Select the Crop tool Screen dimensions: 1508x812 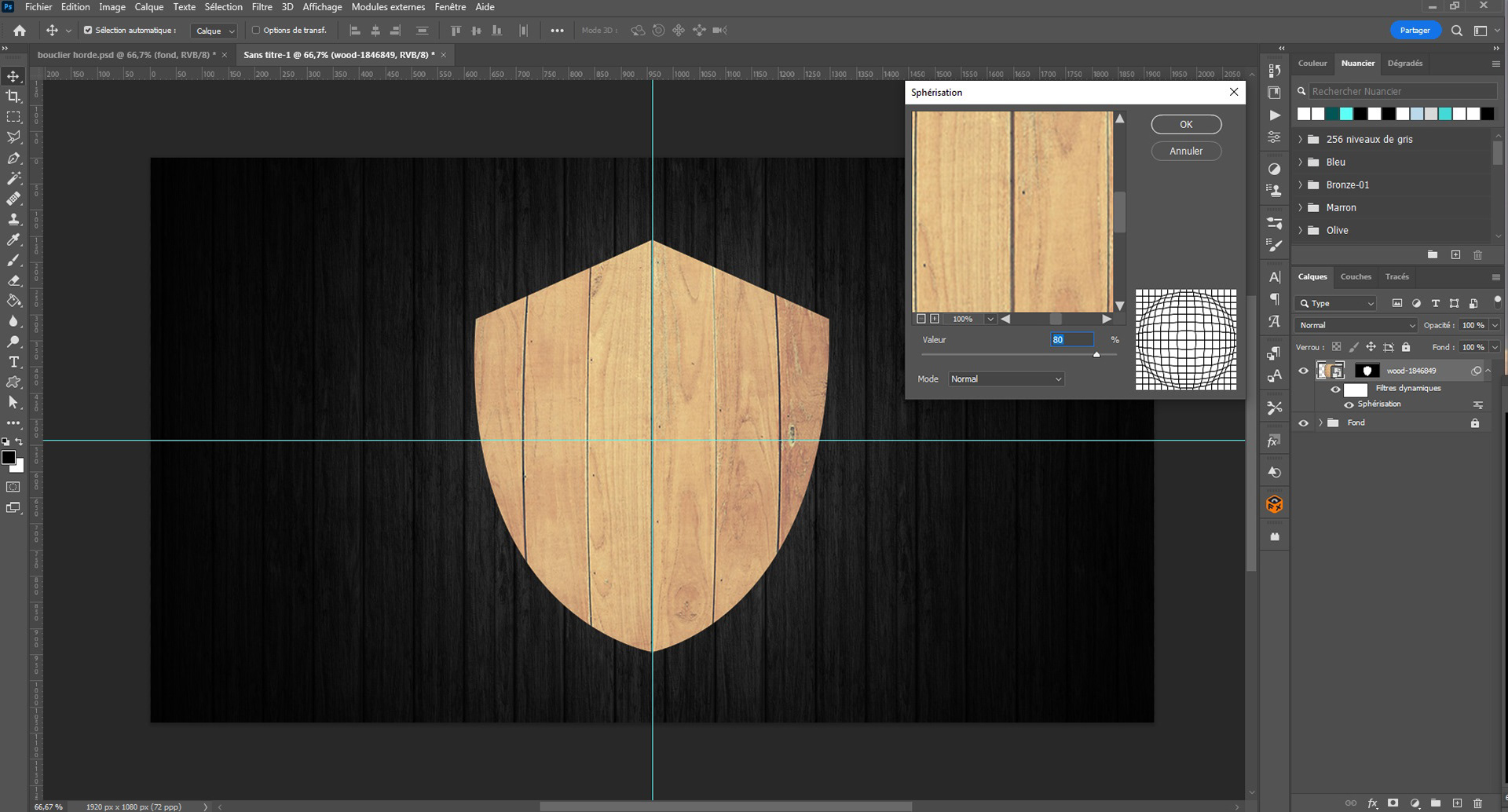point(13,97)
